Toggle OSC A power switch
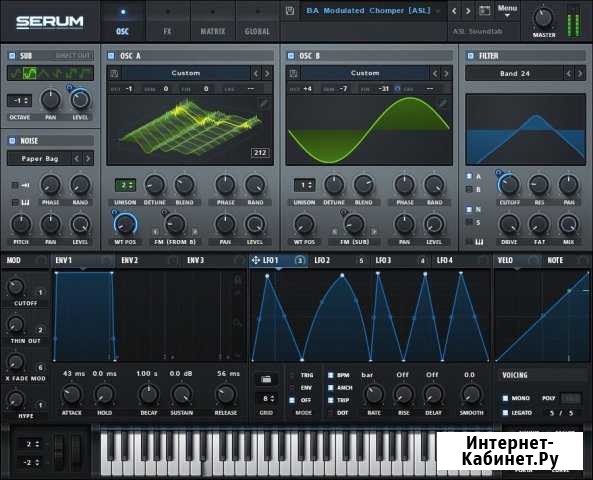593x480 pixels. coord(111,56)
